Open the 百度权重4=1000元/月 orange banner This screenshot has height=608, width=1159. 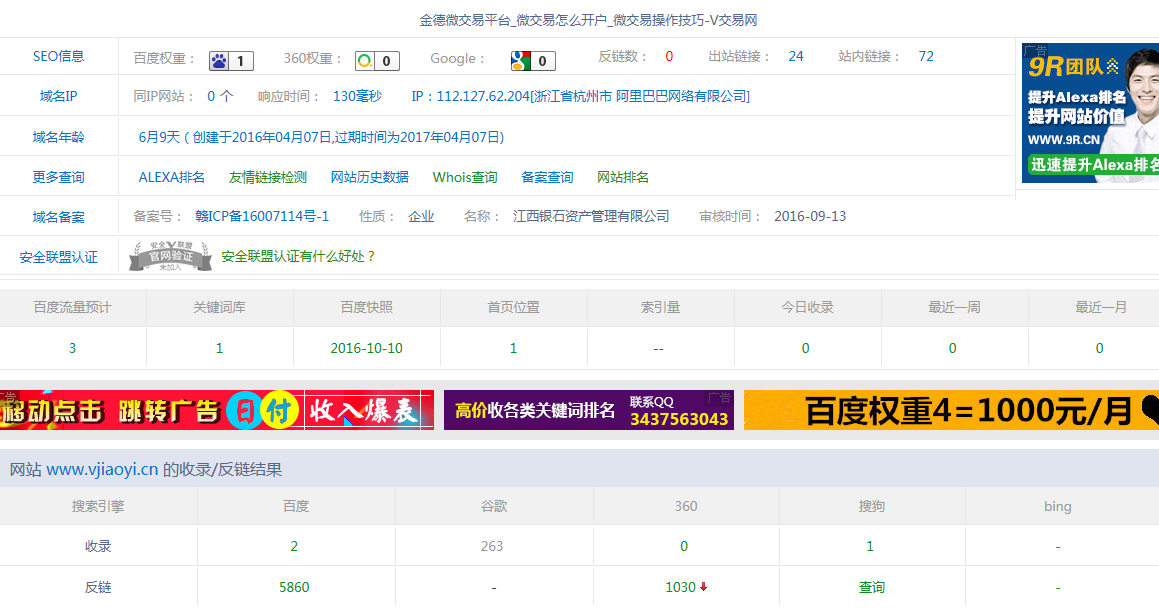[950, 410]
